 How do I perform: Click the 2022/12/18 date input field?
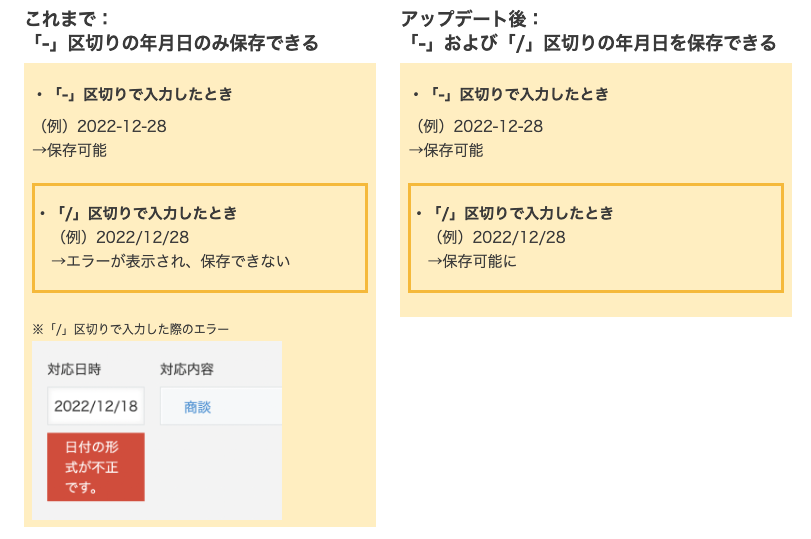point(96,406)
